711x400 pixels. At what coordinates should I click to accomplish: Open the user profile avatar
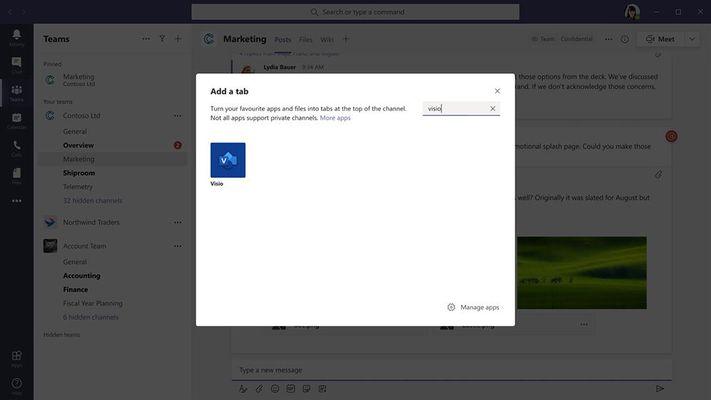click(632, 12)
